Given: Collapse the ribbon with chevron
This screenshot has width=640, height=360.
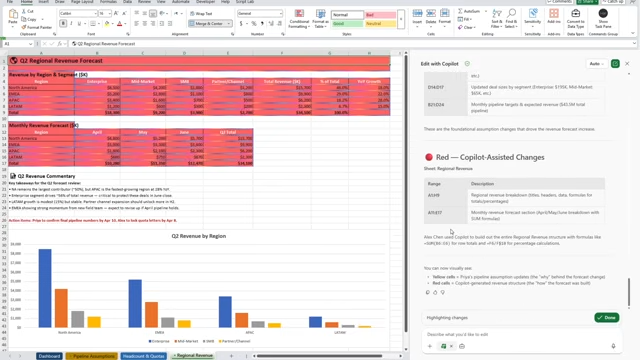Looking at the screenshot, I should click(633, 33).
